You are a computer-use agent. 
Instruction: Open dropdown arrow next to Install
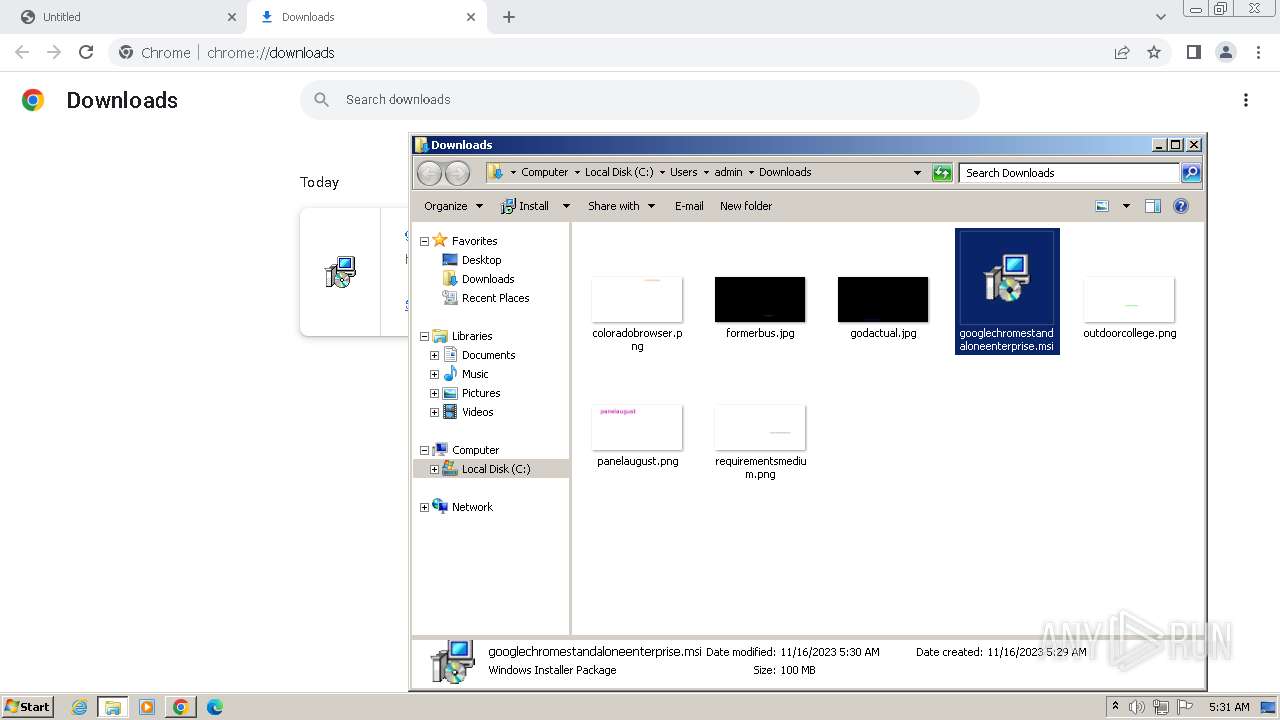point(565,206)
